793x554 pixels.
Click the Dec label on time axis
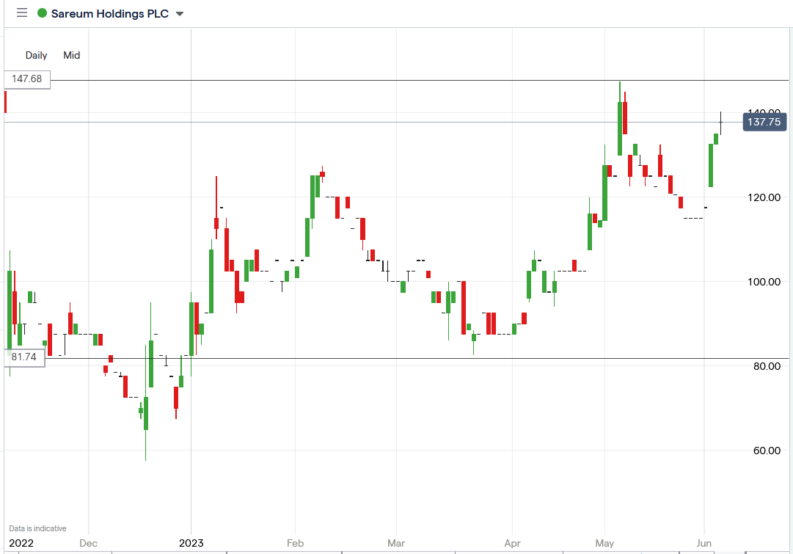pyautogui.click(x=87, y=543)
